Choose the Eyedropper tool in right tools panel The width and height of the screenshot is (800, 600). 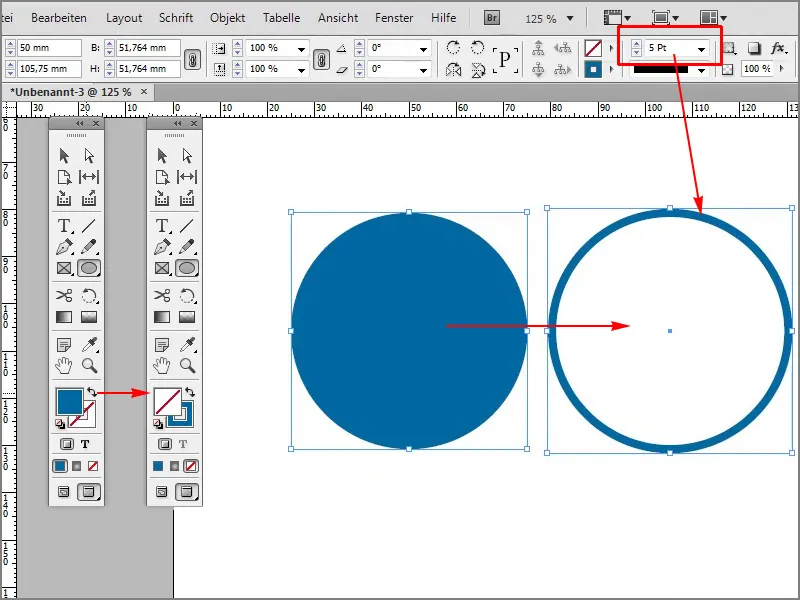(186, 343)
